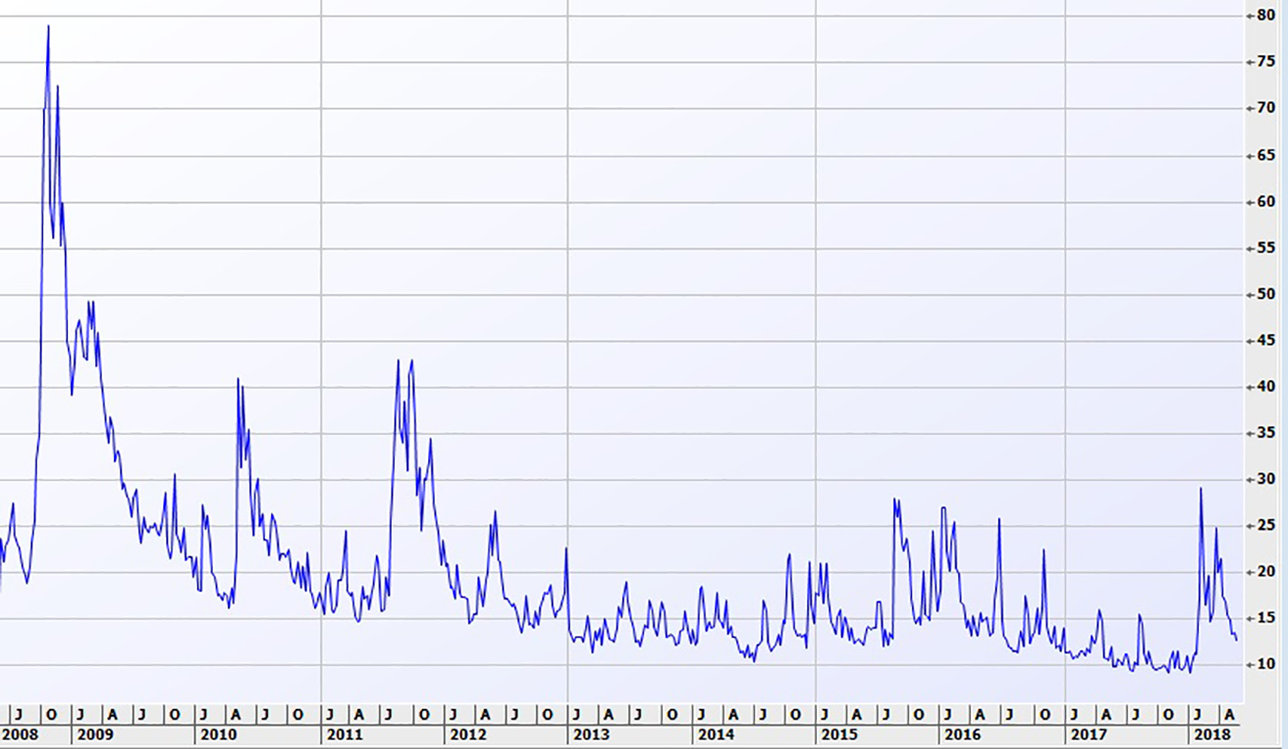Click the 50 value on the price axis
Screen dimensions: 1288x749
1265,294
